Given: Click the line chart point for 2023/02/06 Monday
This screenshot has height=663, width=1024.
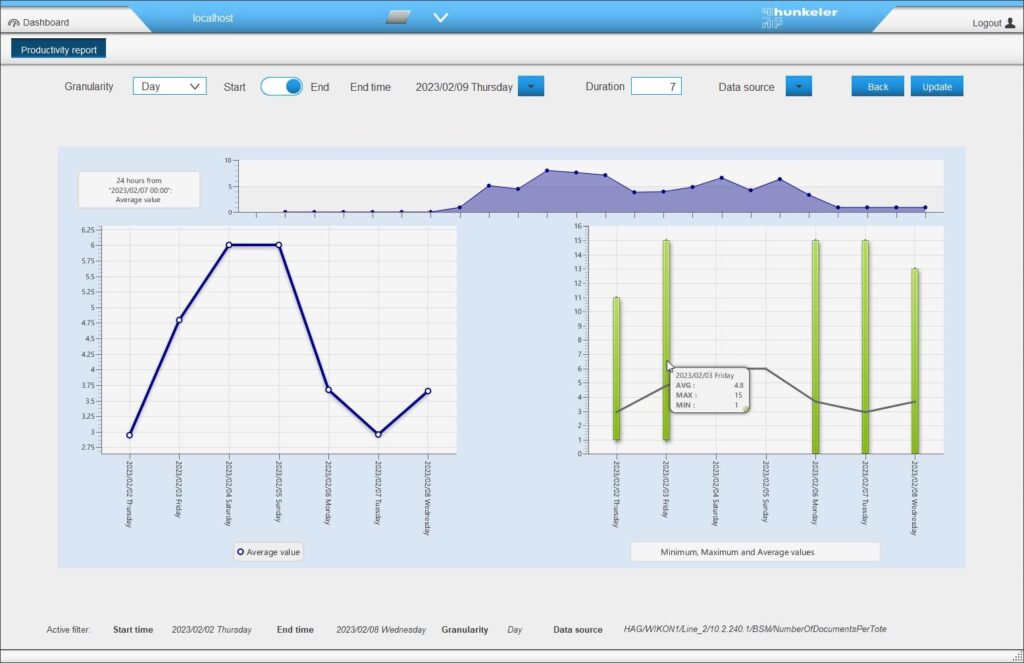Looking at the screenshot, I should coord(328,390).
